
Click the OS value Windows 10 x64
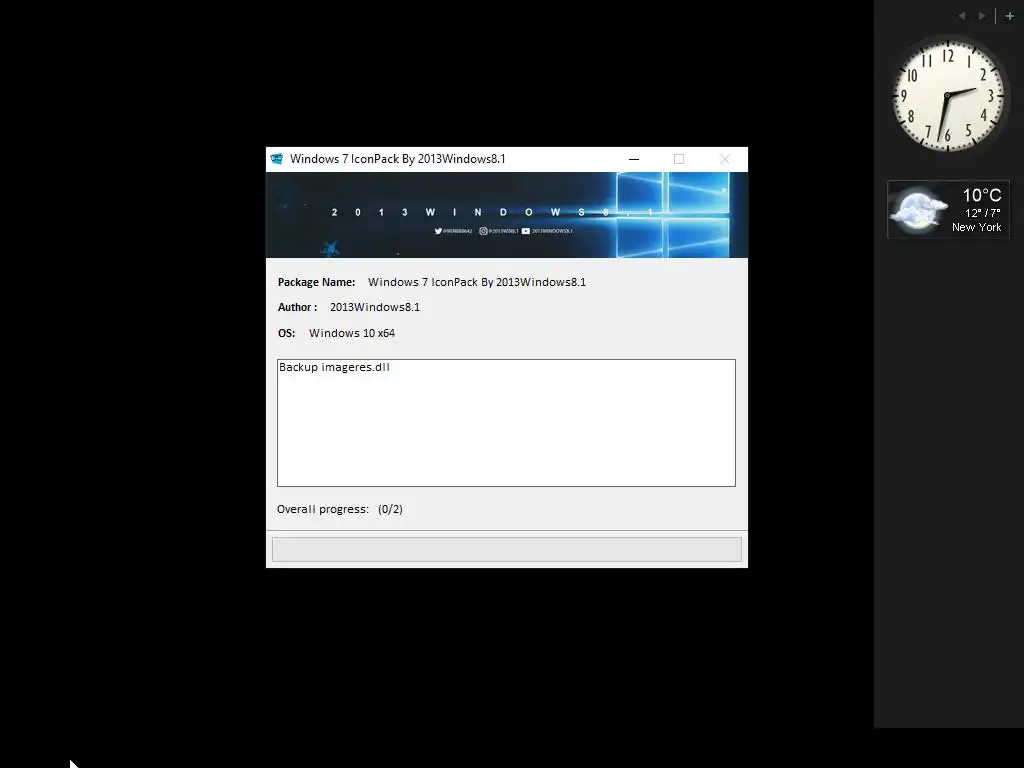(352, 333)
